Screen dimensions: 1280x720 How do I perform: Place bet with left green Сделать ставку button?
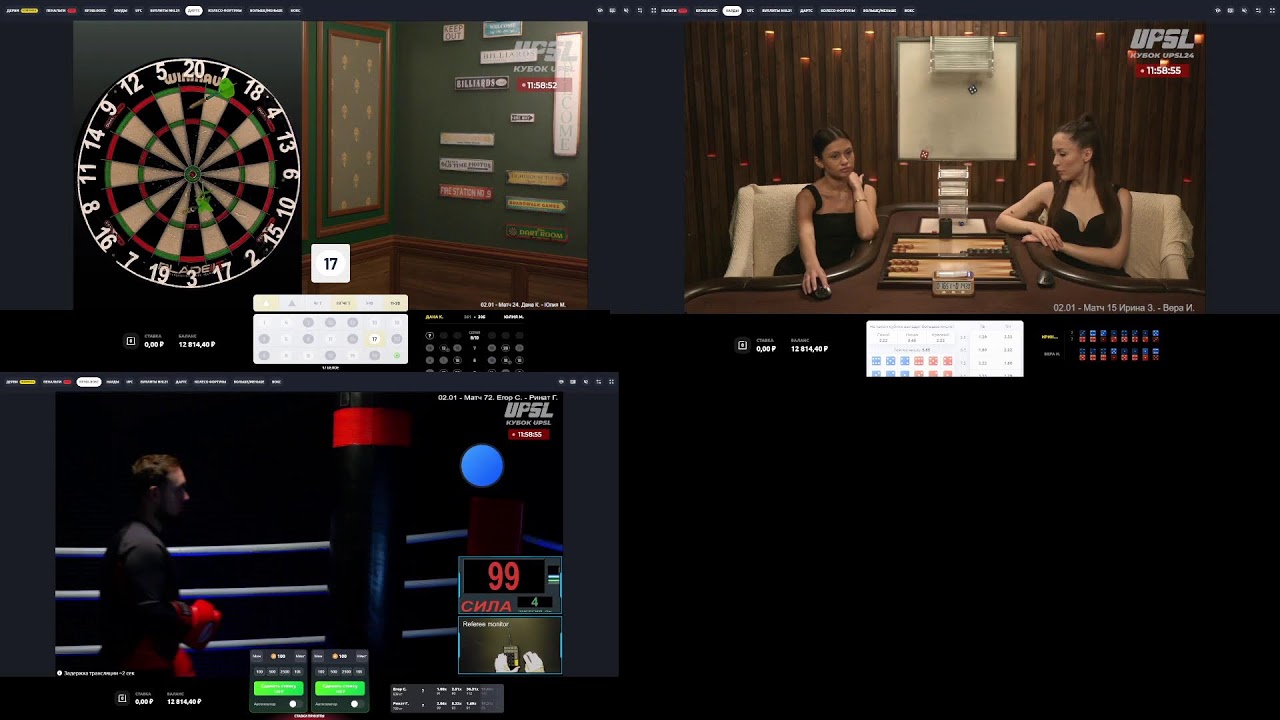point(279,688)
